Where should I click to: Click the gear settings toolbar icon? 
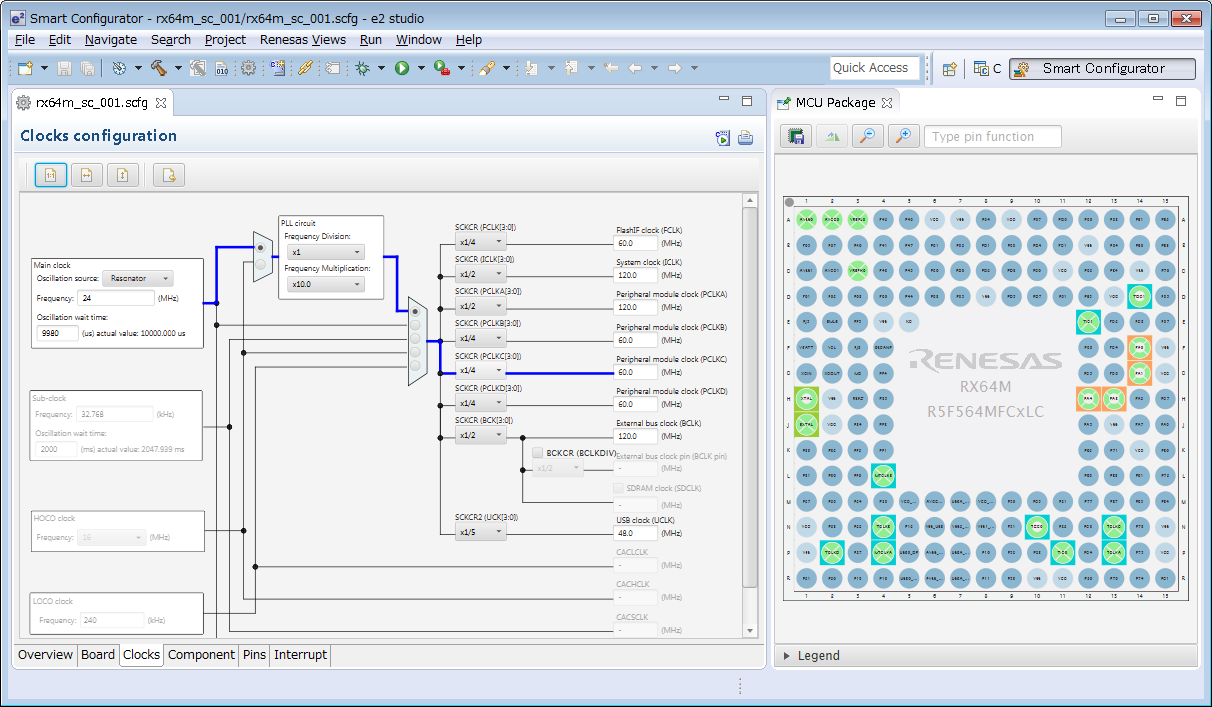click(248, 68)
